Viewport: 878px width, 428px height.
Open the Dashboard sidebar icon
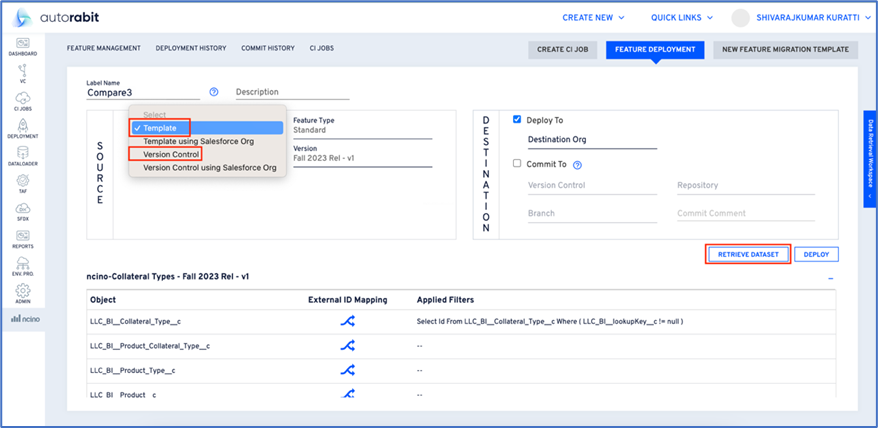click(x=22, y=45)
